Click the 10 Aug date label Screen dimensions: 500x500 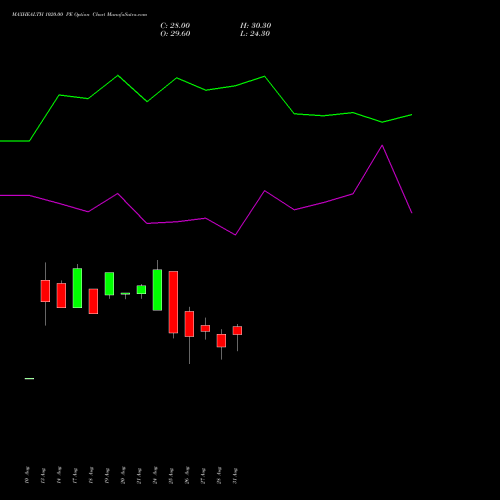(27, 475)
